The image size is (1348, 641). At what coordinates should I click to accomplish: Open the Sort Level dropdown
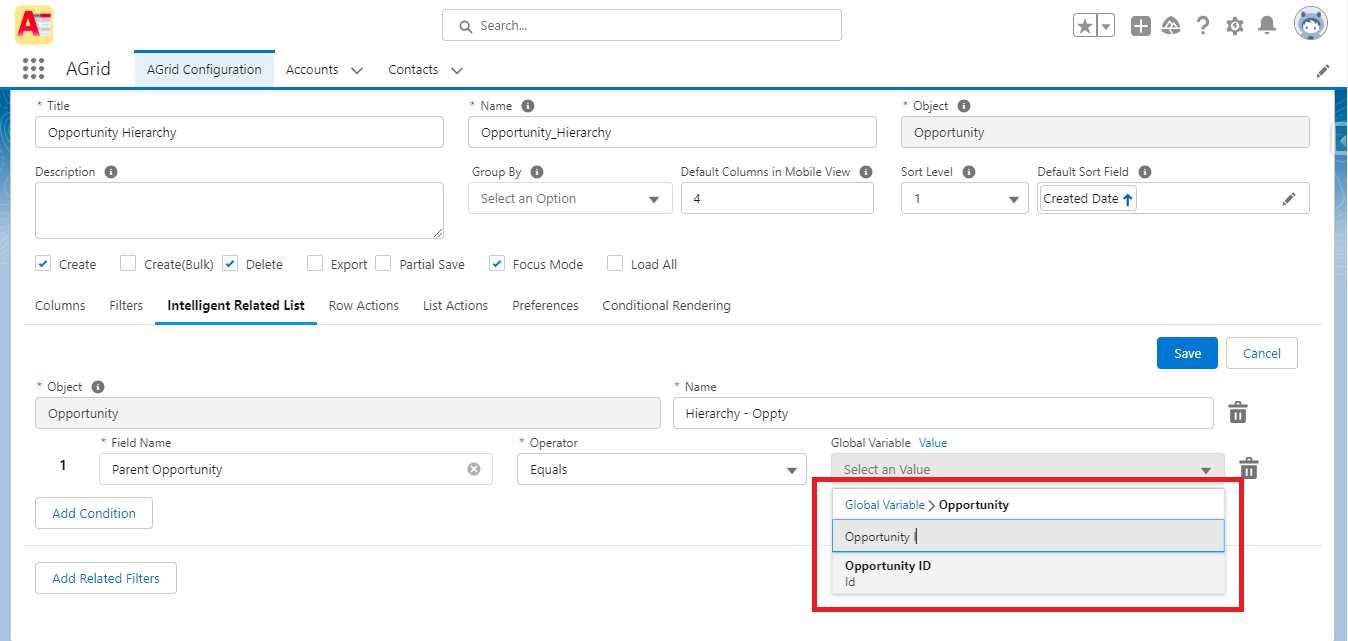pyautogui.click(x=965, y=199)
